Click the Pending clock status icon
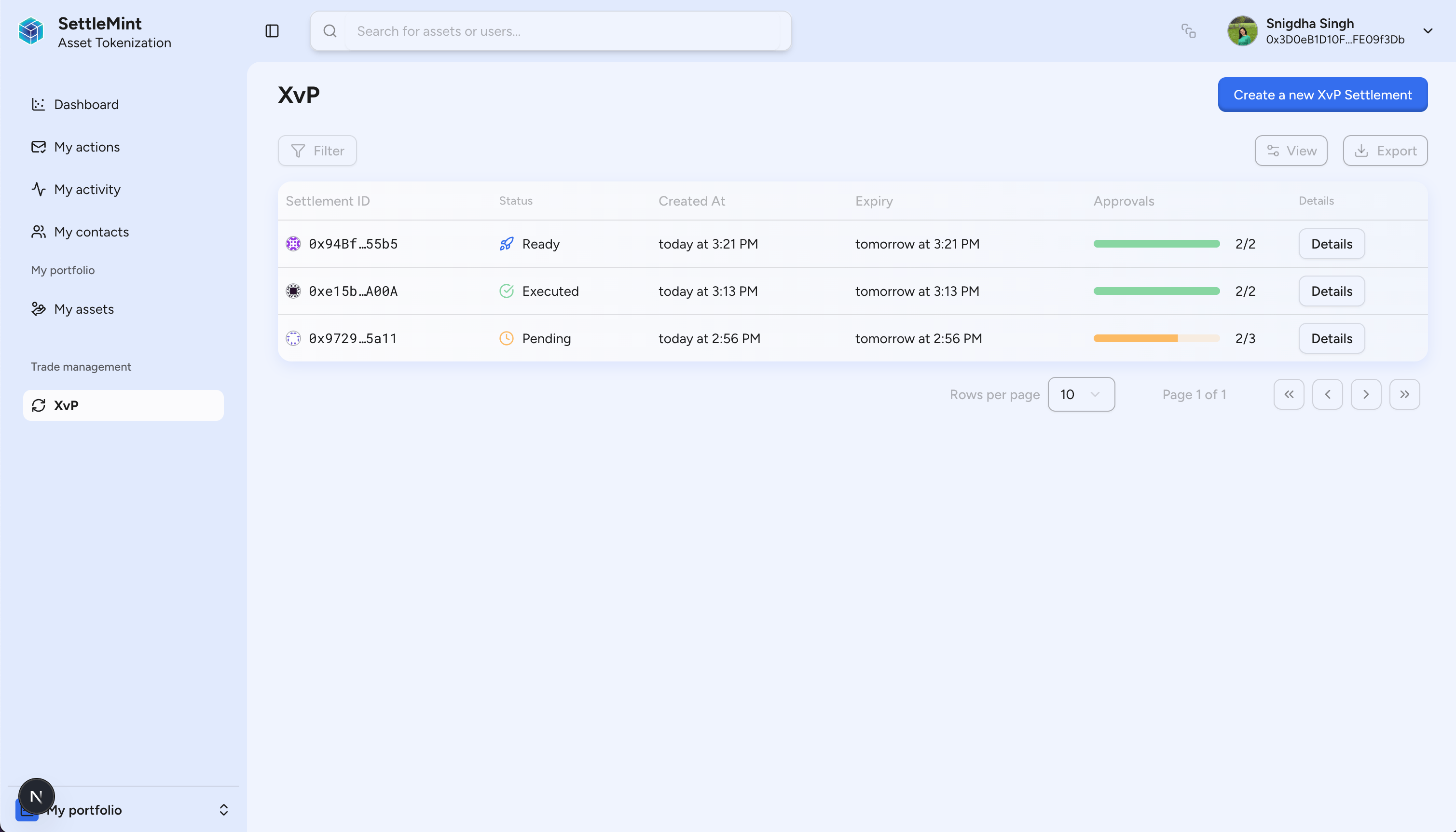This screenshot has height=832, width=1456. click(x=506, y=339)
